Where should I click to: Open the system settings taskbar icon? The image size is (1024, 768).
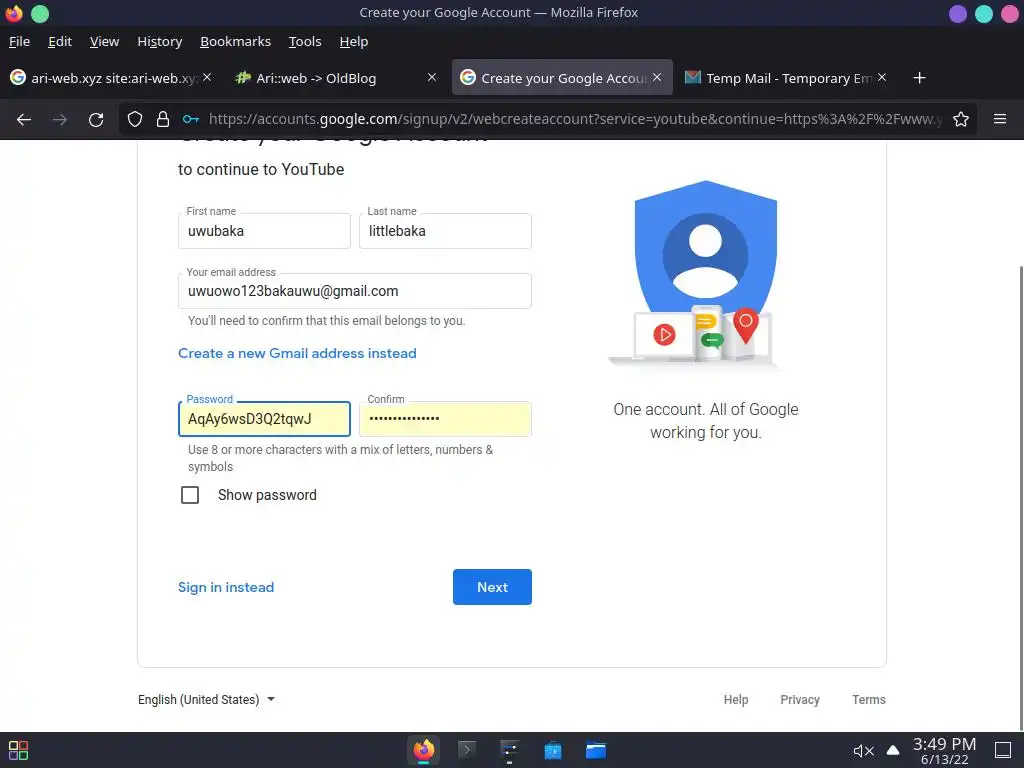pyautogui.click(x=509, y=750)
